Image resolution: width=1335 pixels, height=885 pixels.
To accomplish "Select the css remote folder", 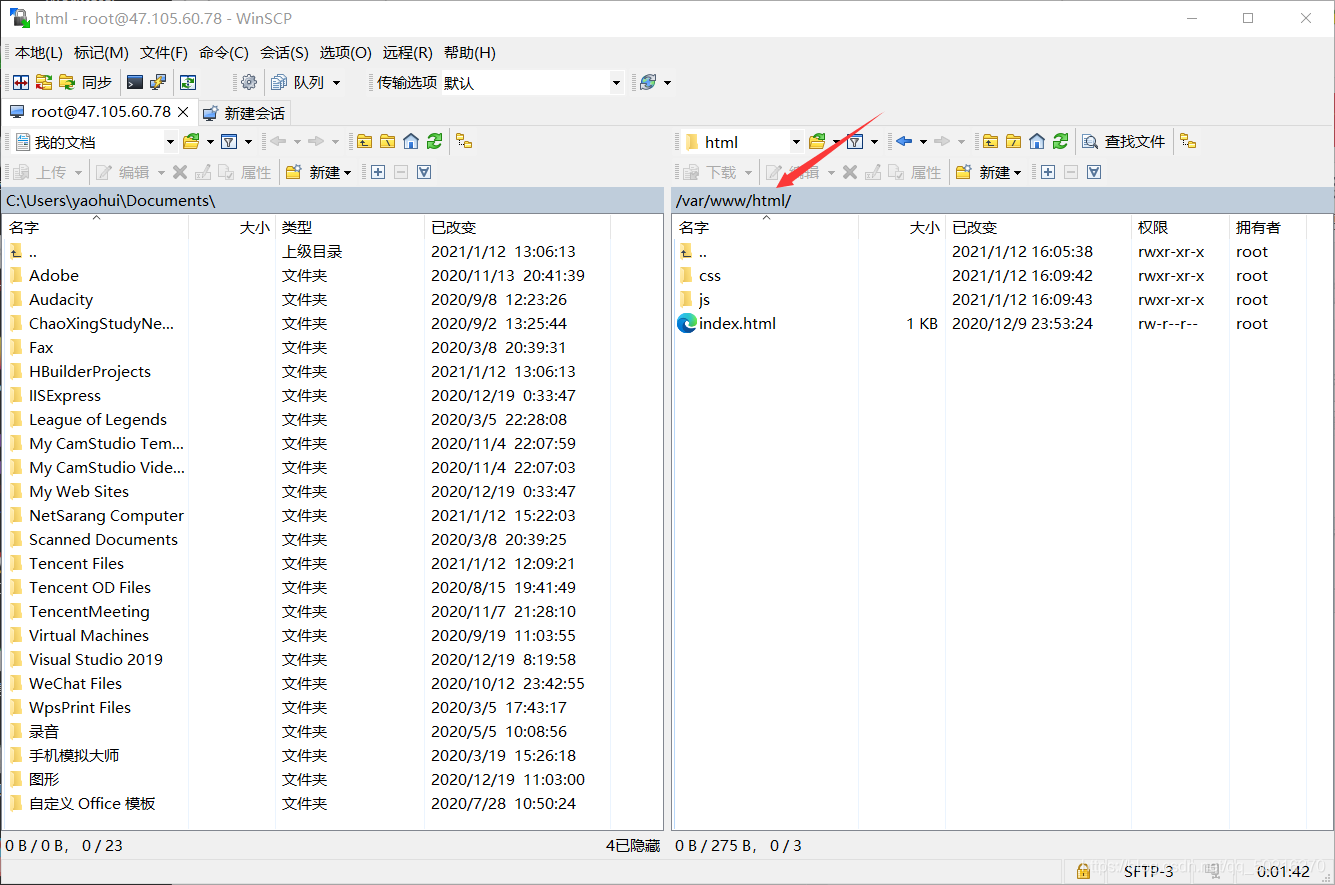I will [710, 276].
